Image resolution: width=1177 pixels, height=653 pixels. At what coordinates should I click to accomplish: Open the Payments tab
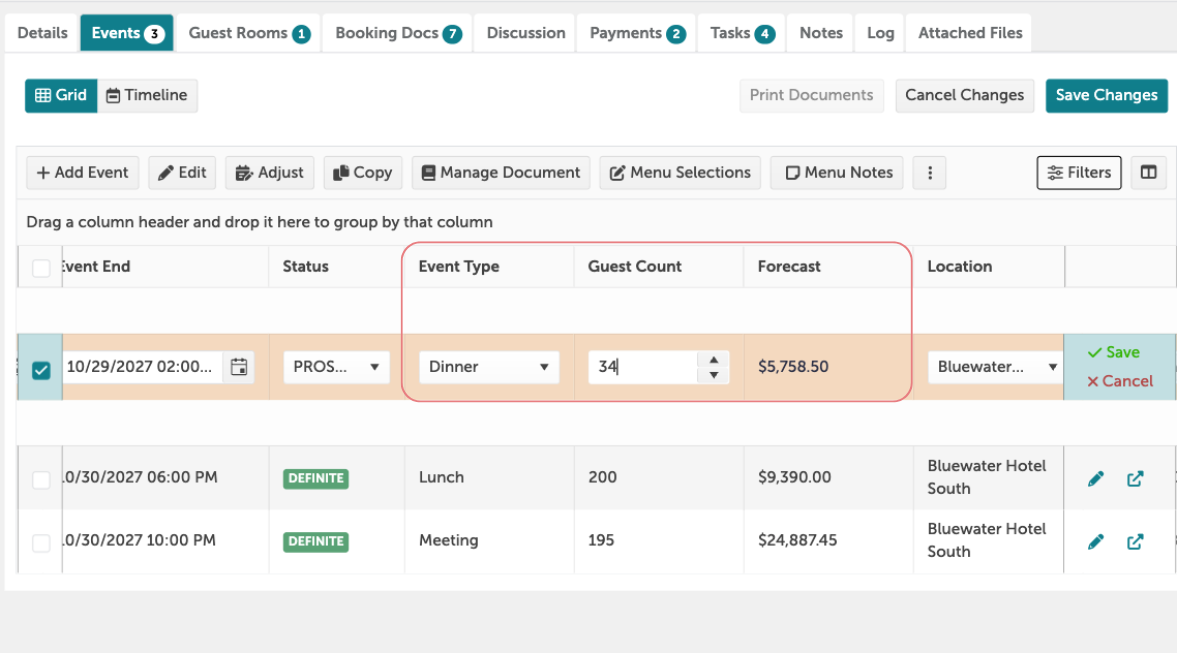pos(637,33)
